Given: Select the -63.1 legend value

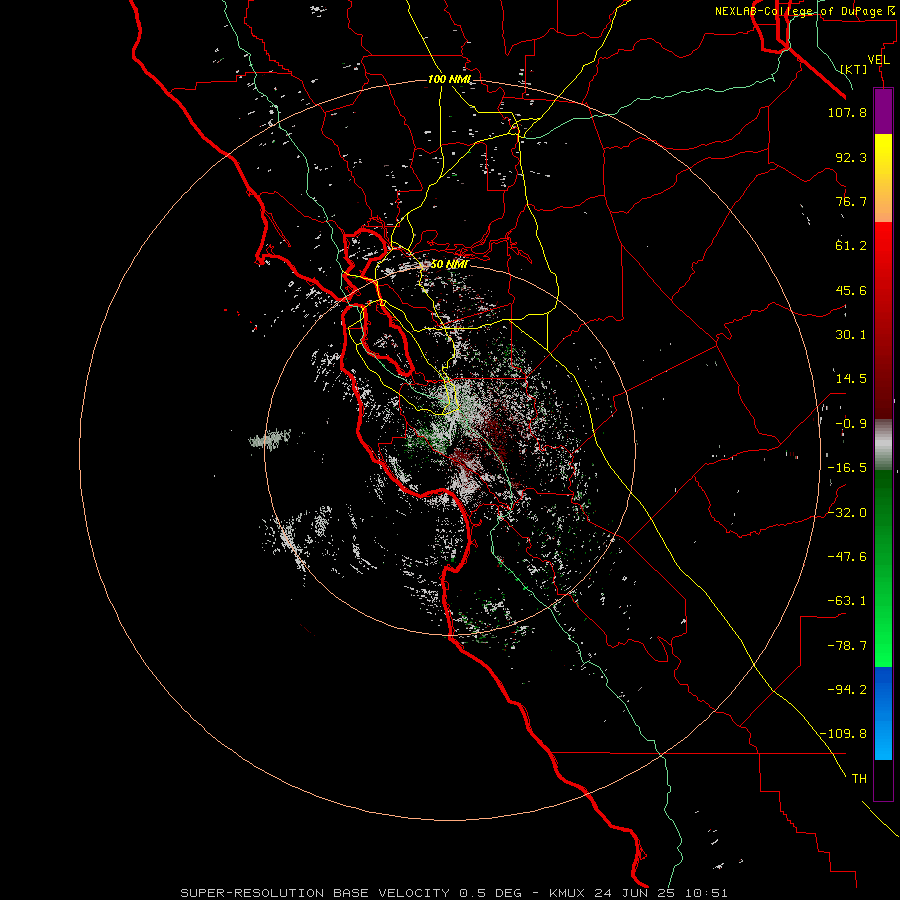Looking at the screenshot, I should (x=847, y=601).
